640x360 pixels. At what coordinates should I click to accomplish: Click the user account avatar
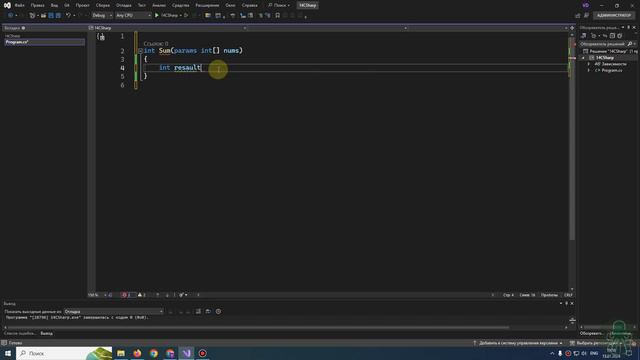coord(586,5)
